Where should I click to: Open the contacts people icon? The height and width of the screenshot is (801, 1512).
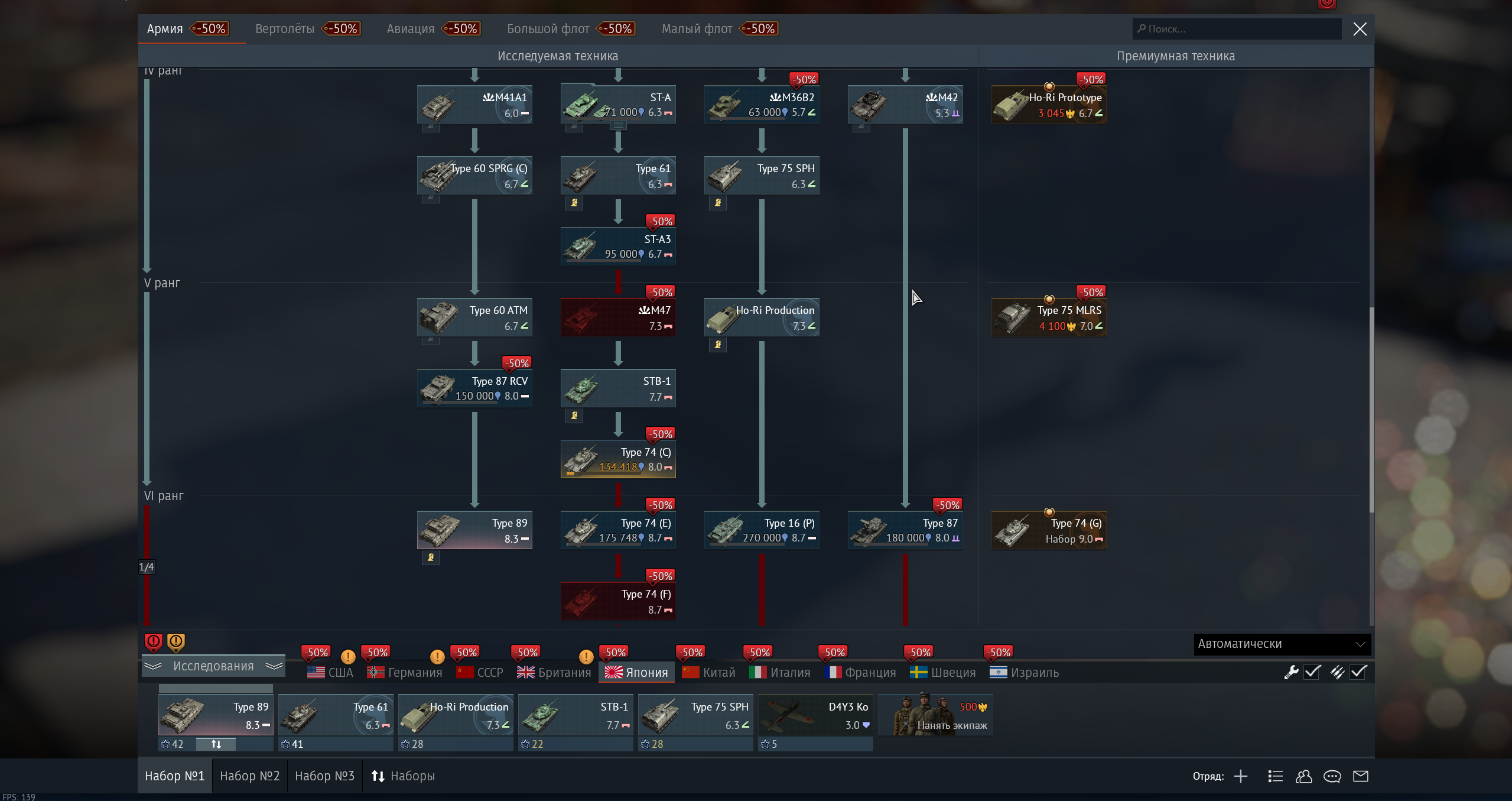coord(1303,776)
